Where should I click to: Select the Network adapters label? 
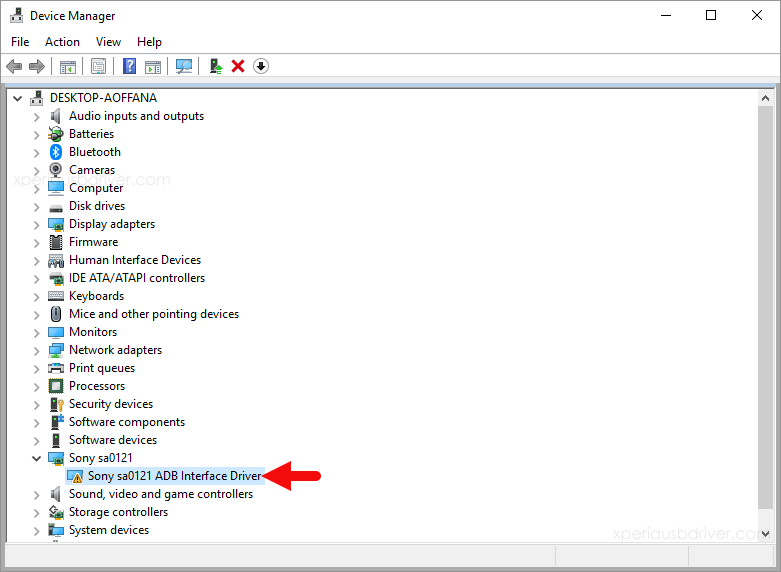[x=115, y=350]
